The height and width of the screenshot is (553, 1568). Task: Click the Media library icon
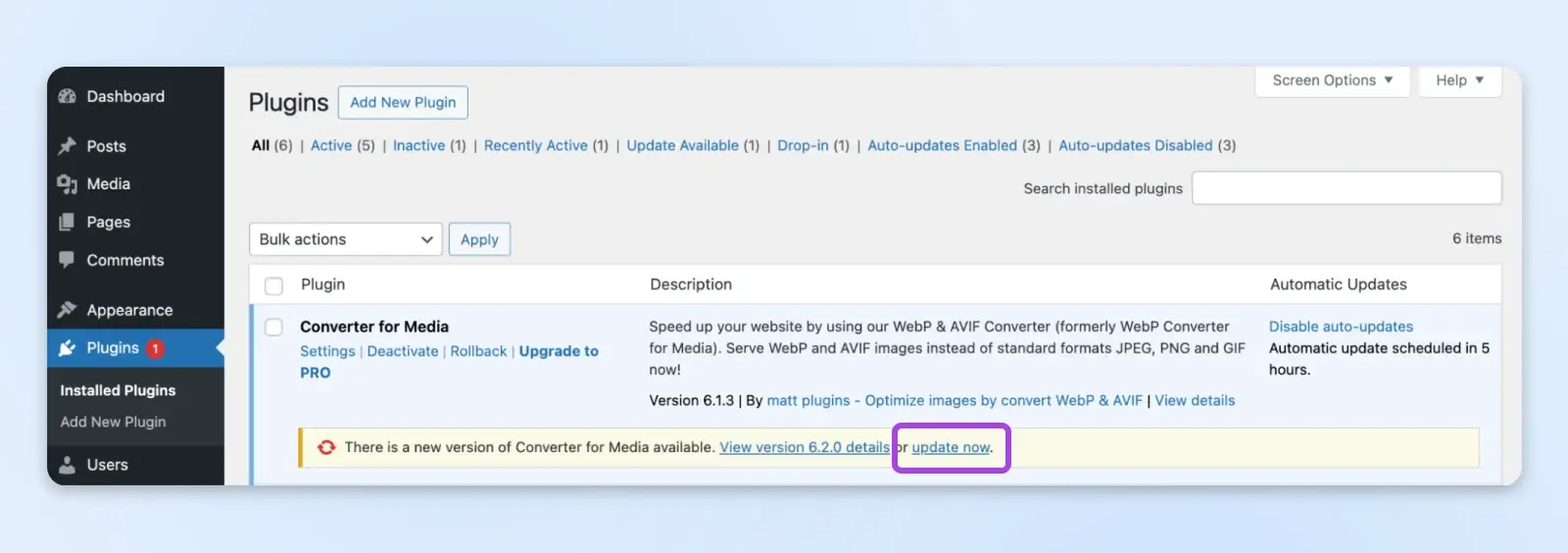click(67, 183)
